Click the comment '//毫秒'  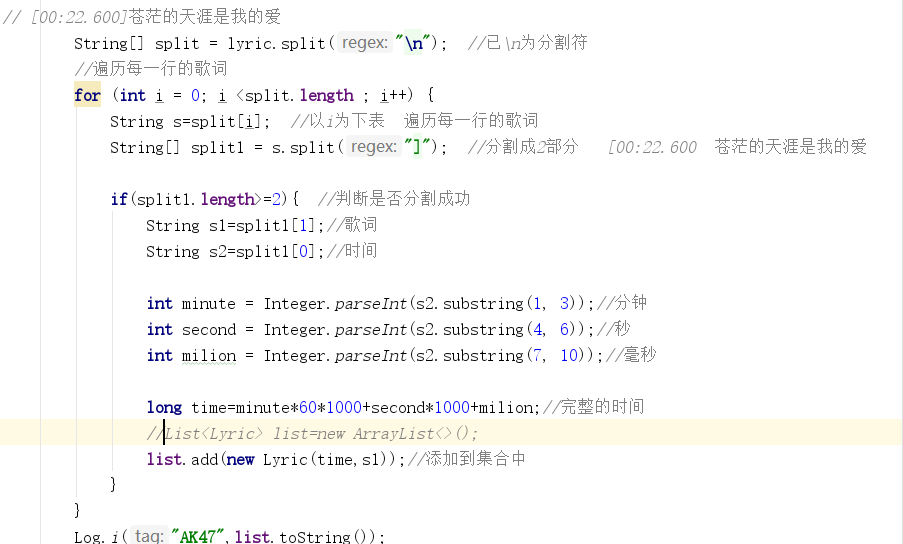[631, 355]
